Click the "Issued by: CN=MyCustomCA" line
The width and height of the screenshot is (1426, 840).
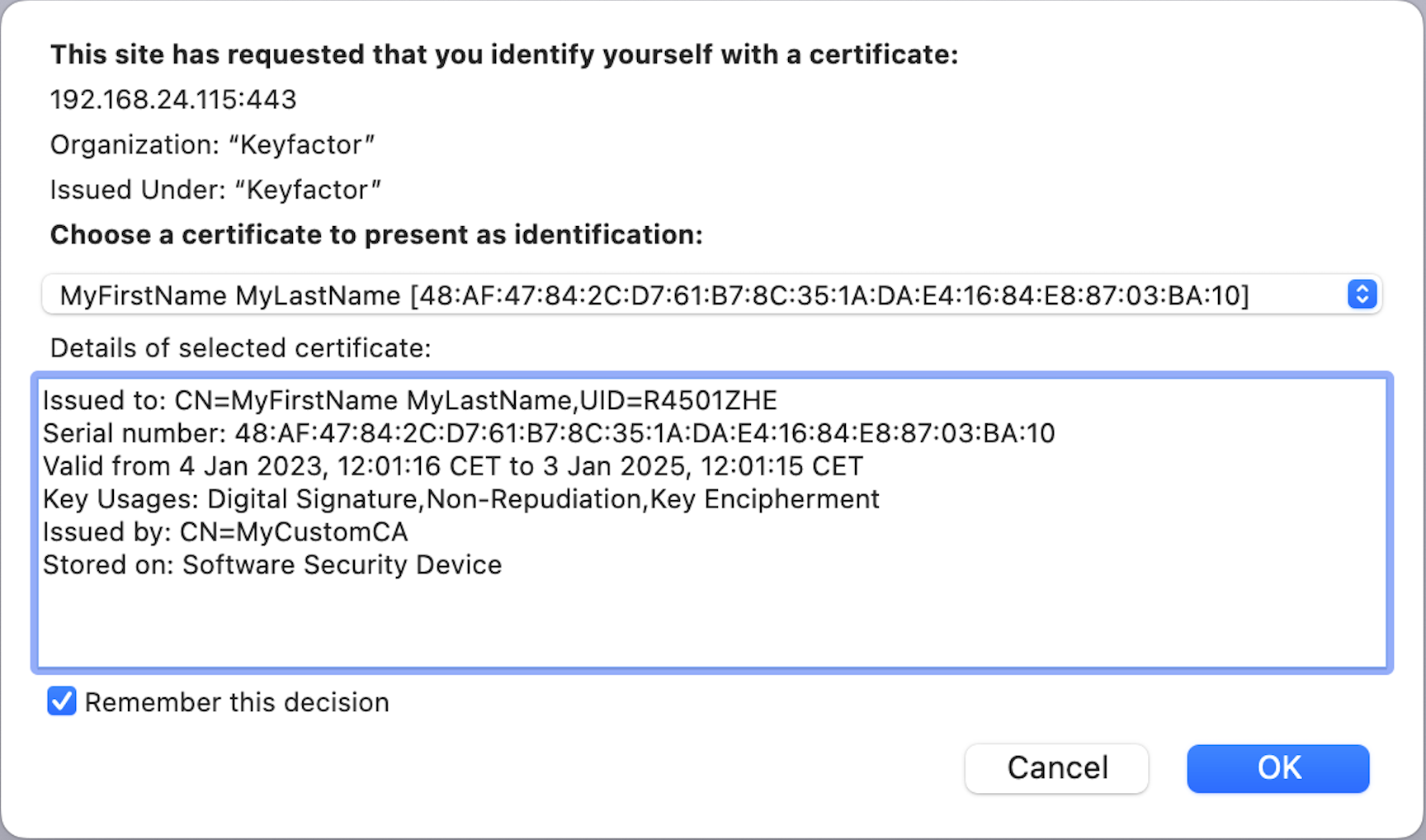[x=225, y=532]
